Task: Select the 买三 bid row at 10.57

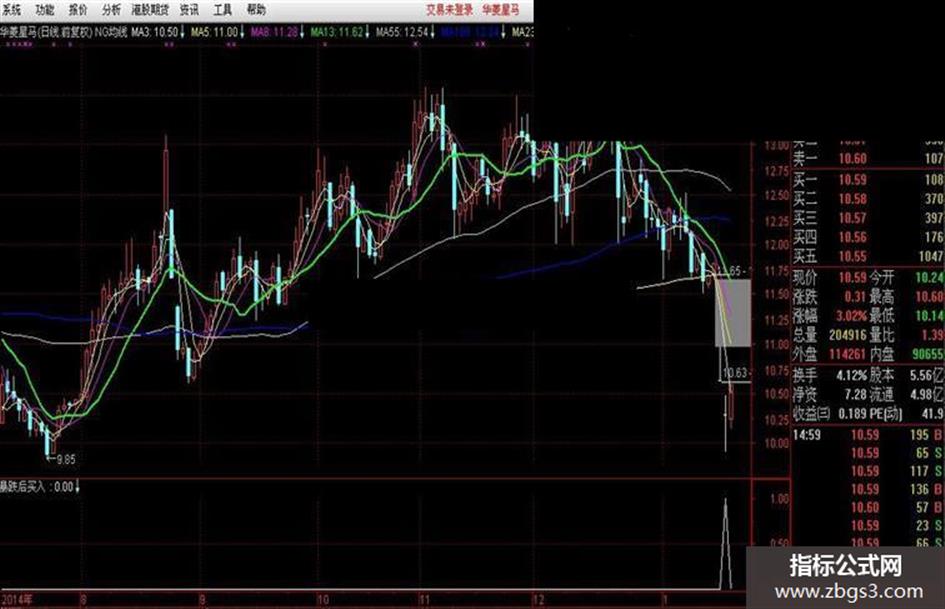Action: [867, 218]
